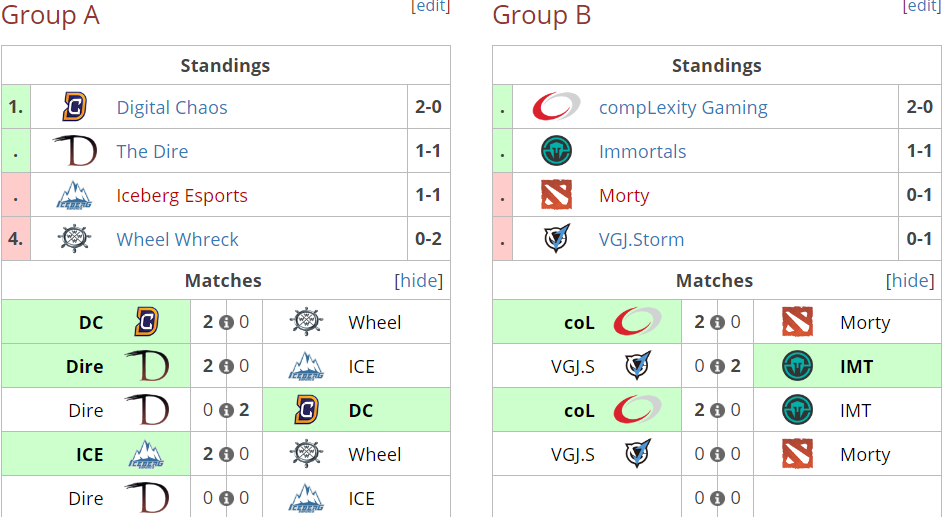Hide the Group A matches list
Screen dimensions: 942x517
[418, 280]
